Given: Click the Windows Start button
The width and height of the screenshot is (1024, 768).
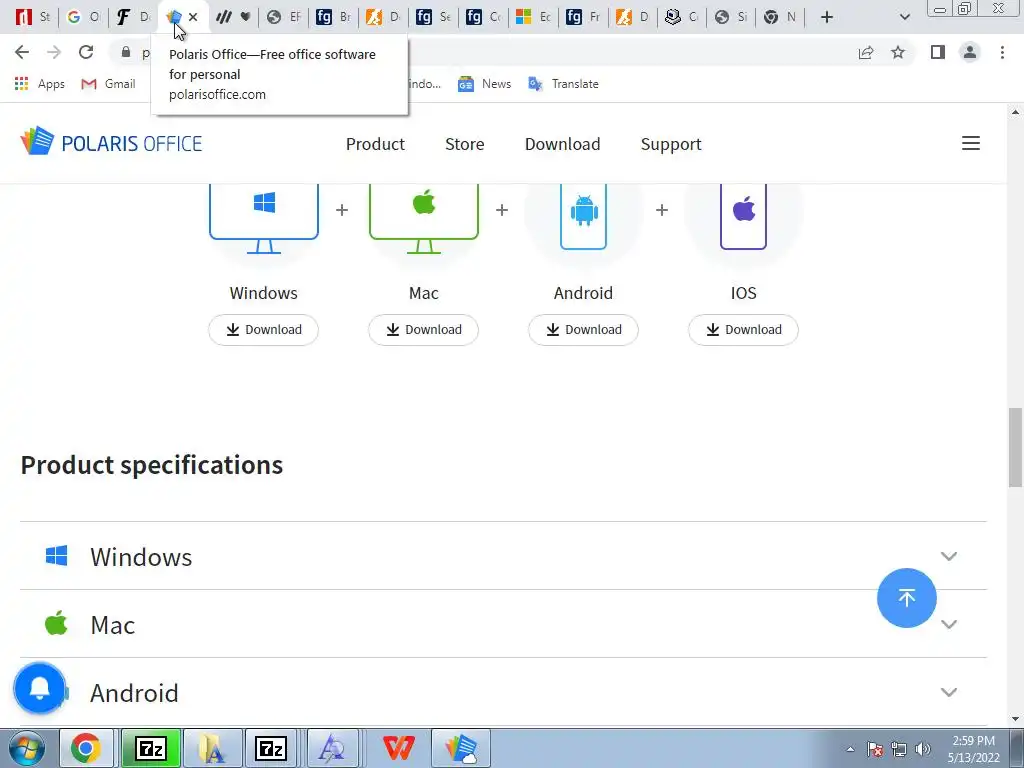Looking at the screenshot, I should 27,748.
